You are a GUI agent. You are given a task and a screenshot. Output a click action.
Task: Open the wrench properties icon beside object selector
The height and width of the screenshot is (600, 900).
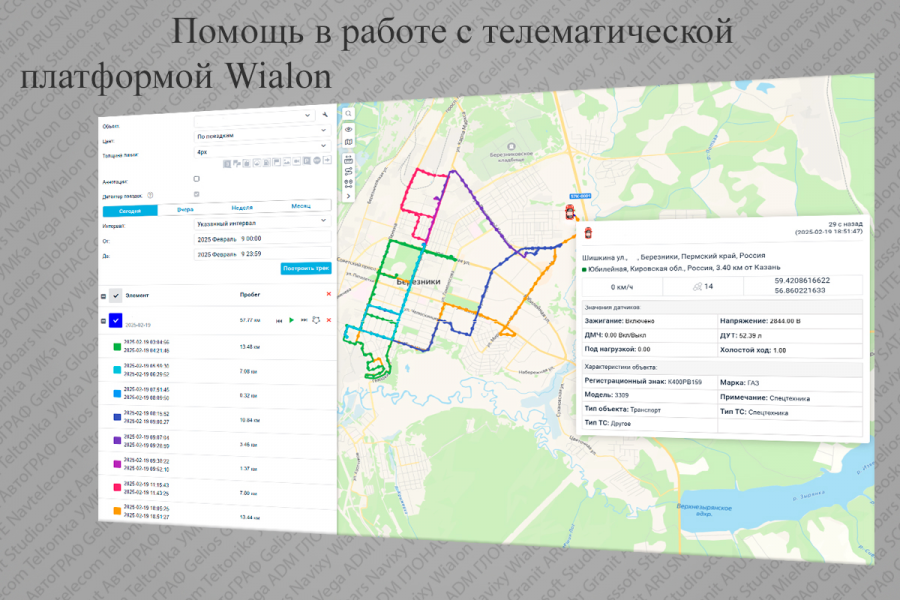325,114
